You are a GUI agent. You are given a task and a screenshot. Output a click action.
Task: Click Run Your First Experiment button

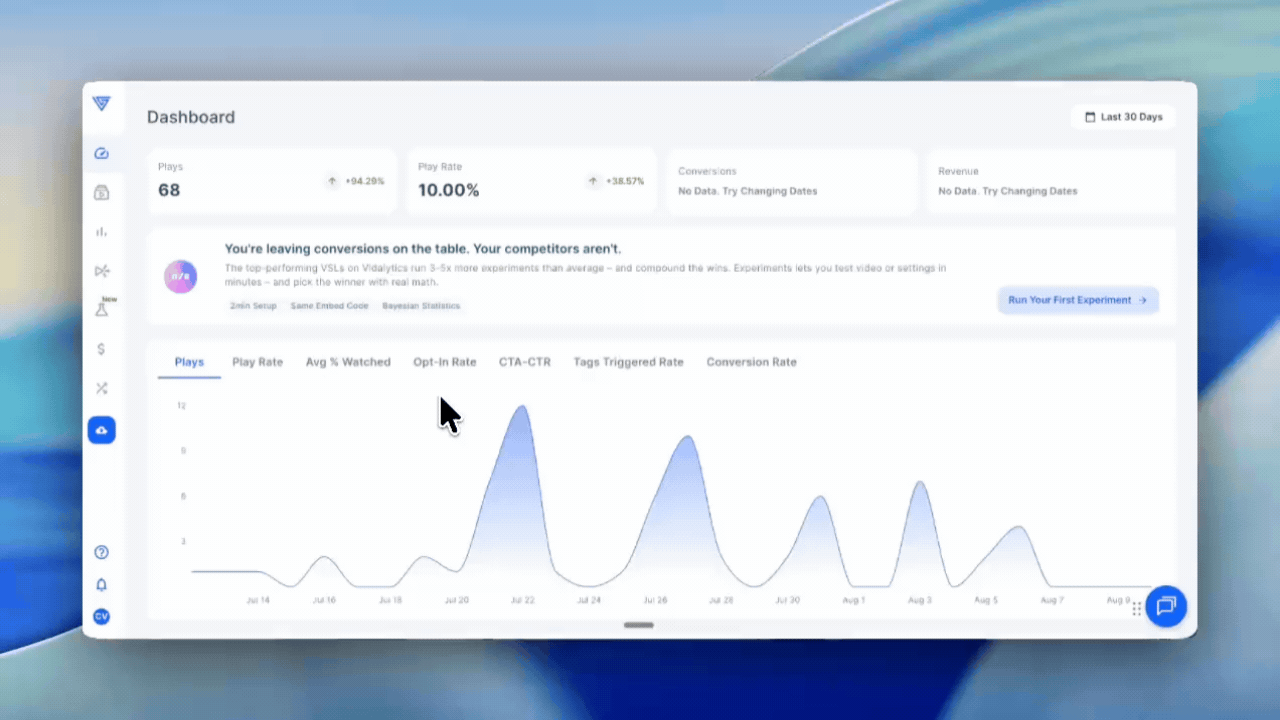point(1078,300)
